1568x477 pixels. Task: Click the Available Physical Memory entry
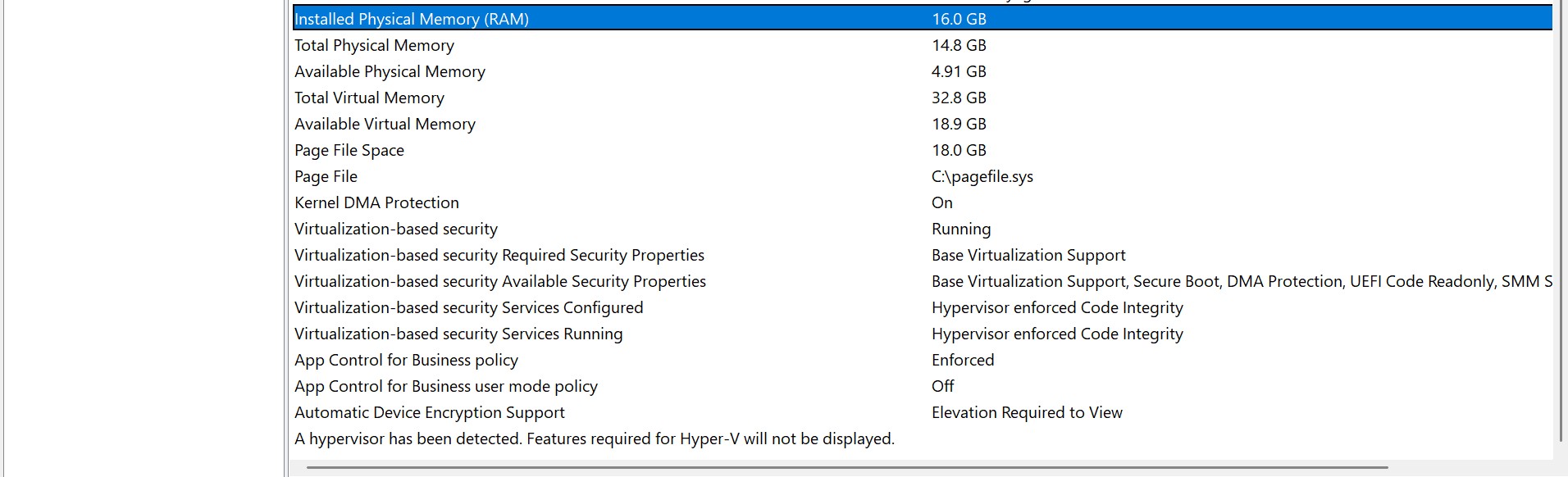tap(389, 71)
